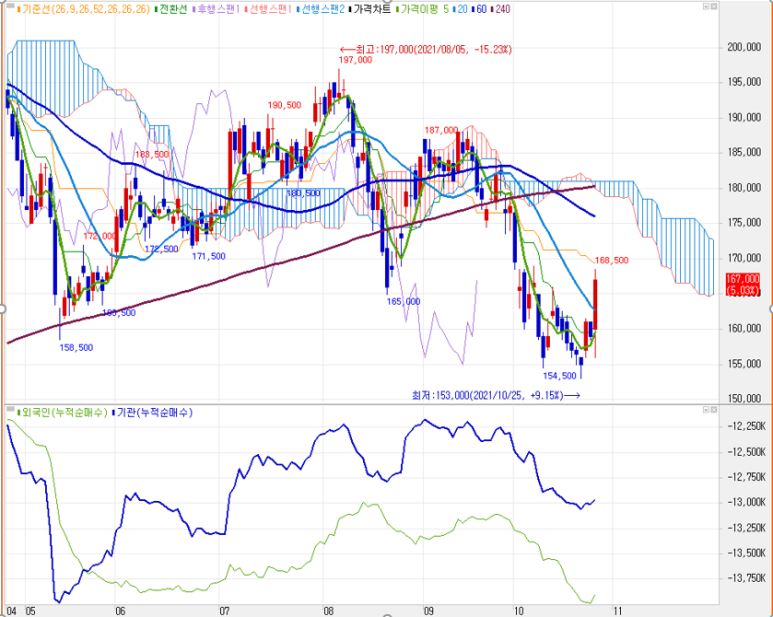Click the 최고 197,000 high price annotation
773x617 pixels.
pos(426,49)
